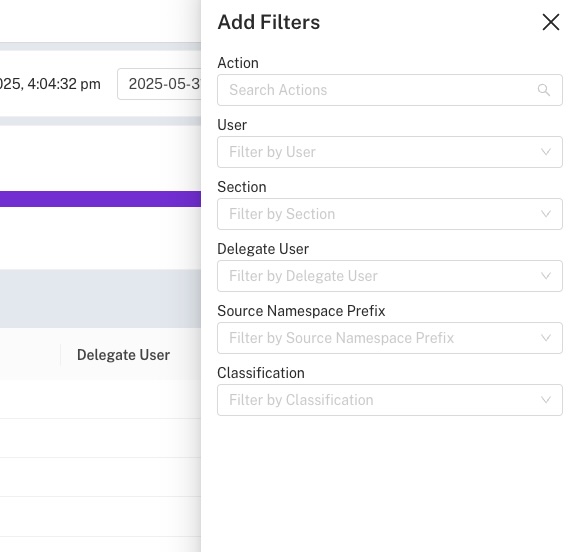578x552 pixels.
Task: Click the chevron in the Section filter
Action: (x=546, y=214)
